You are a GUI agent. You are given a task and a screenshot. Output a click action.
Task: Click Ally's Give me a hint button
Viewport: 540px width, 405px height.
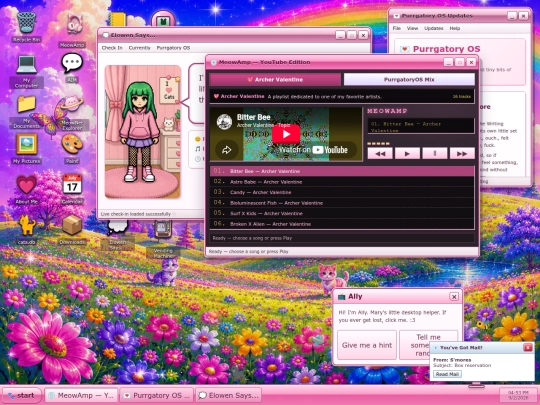(x=367, y=345)
